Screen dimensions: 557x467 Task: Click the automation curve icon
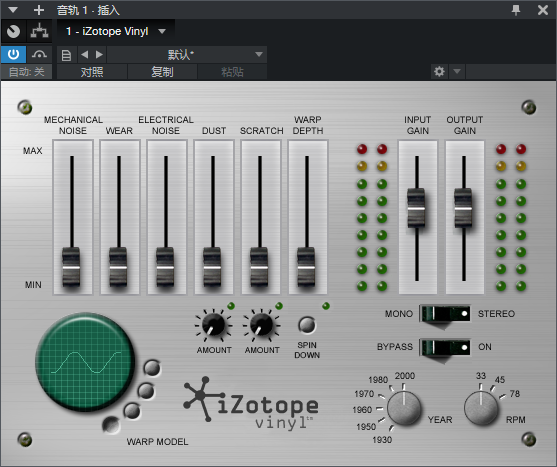39,54
